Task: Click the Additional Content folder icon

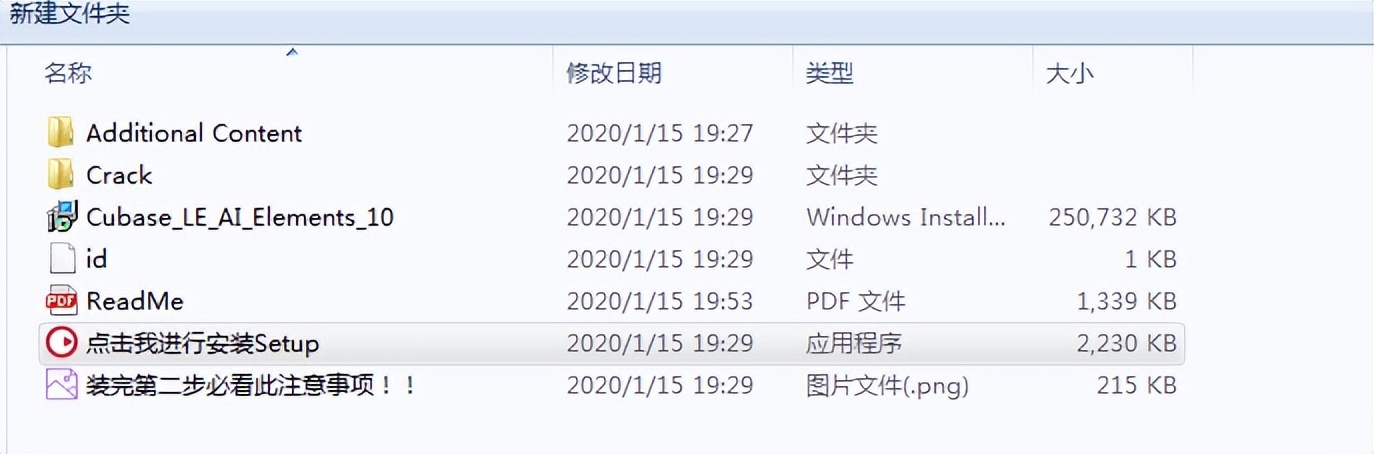Action: [61, 132]
